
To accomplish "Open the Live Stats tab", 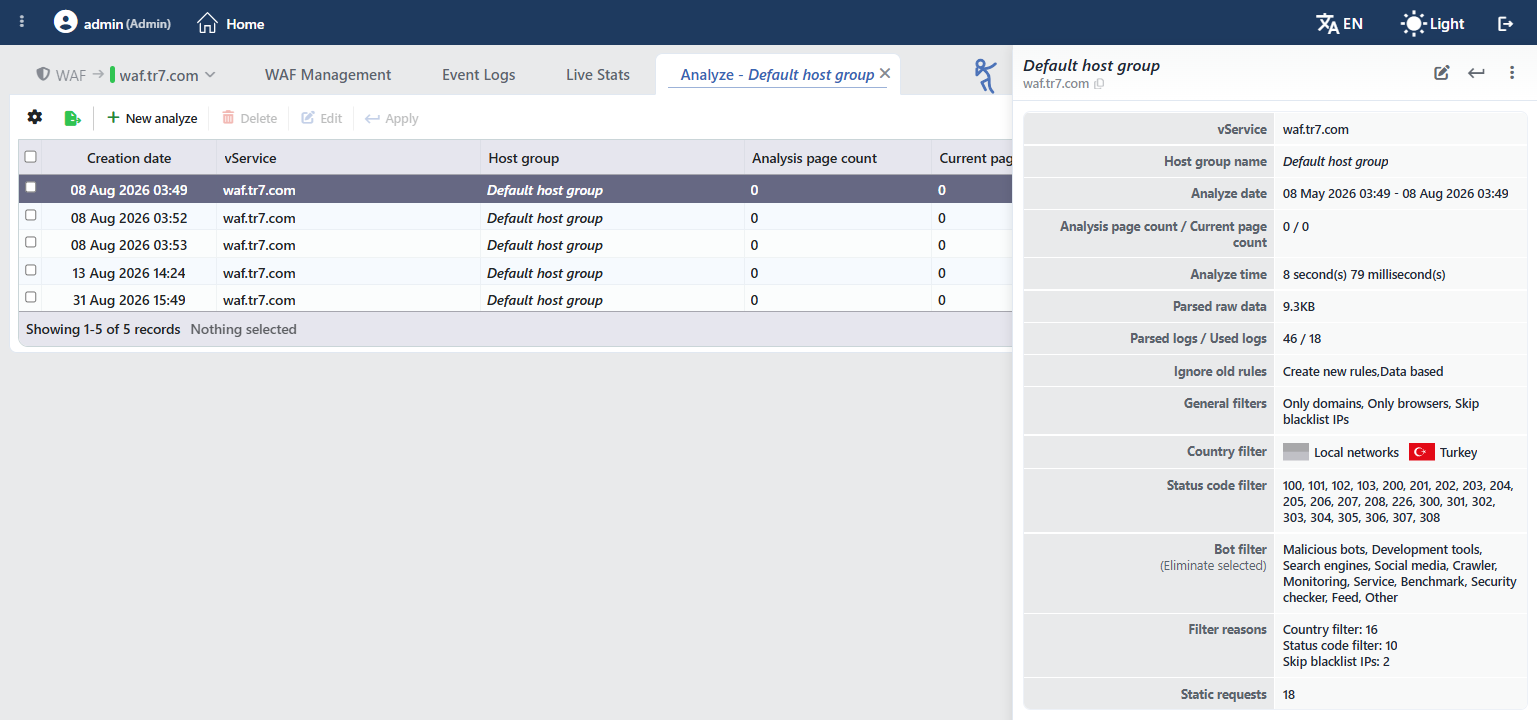I will [598, 75].
